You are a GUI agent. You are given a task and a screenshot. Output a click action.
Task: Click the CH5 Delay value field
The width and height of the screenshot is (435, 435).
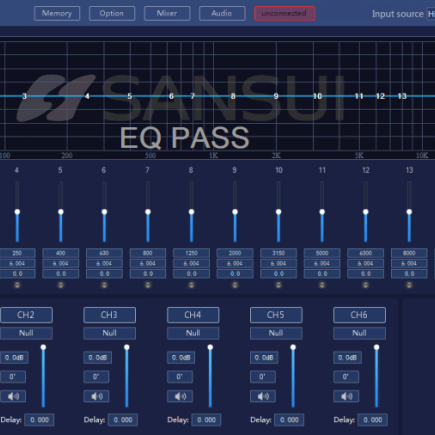point(289,420)
